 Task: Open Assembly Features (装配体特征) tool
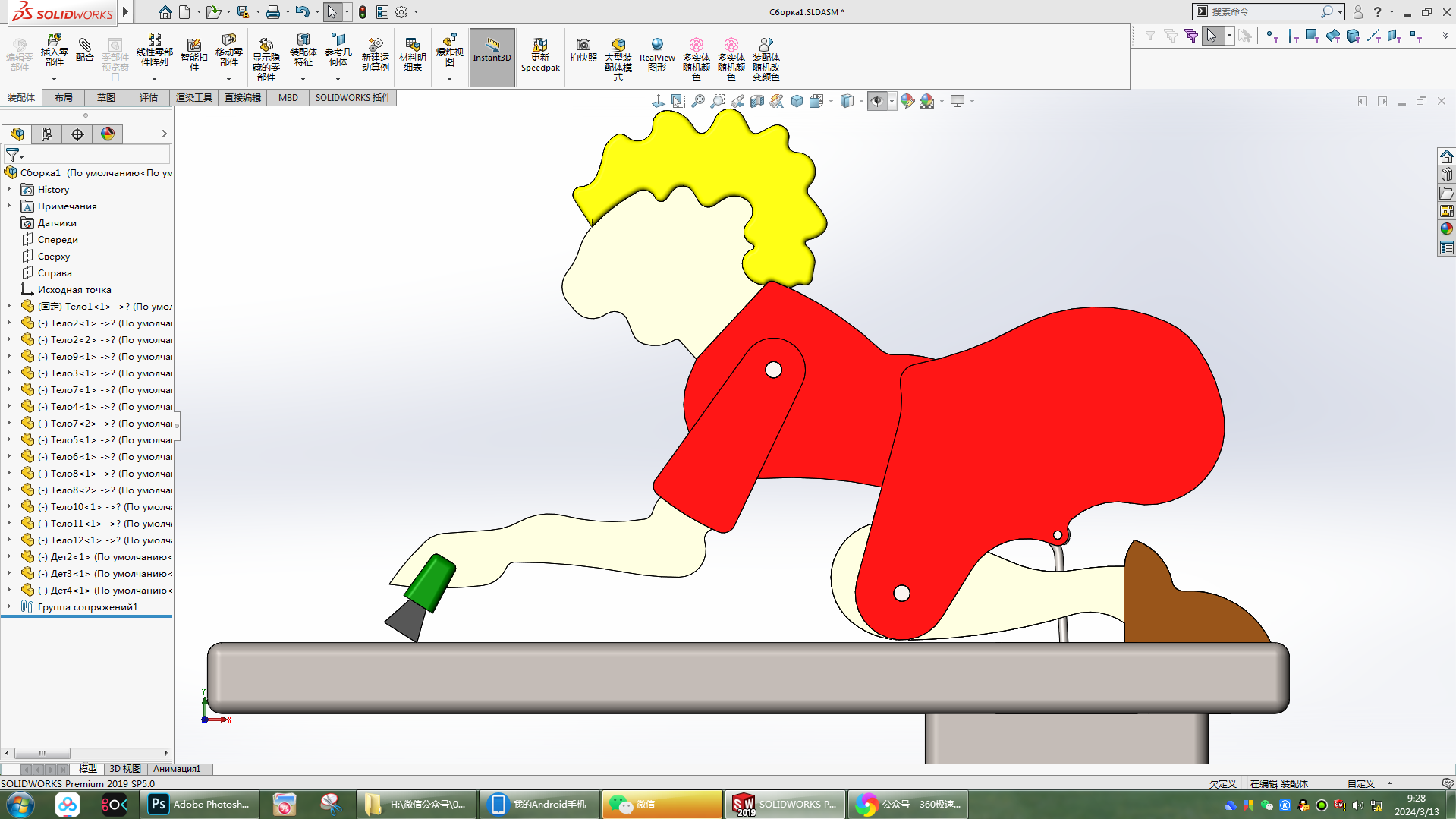(303, 51)
